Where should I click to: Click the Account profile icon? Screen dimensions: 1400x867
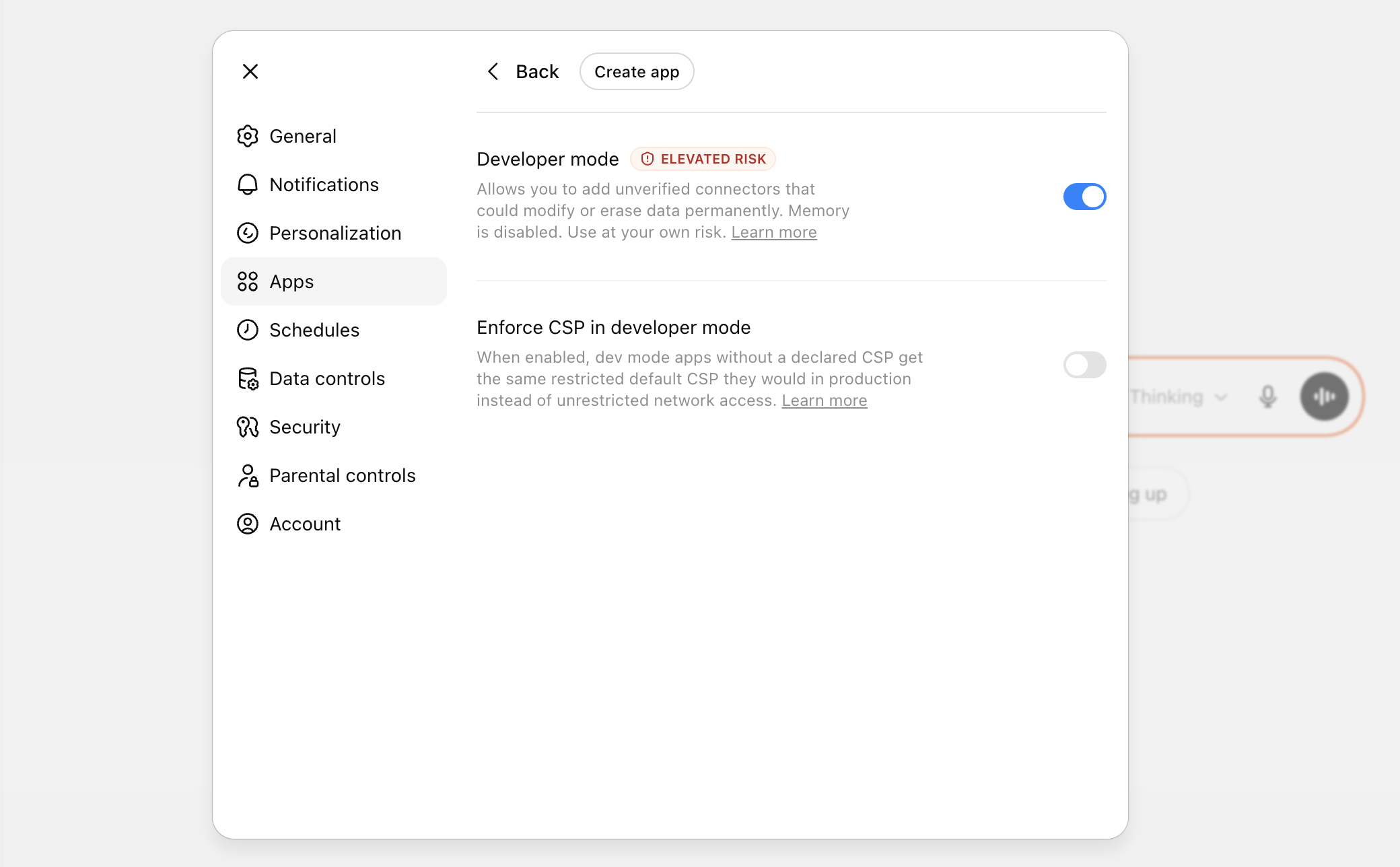pyautogui.click(x=248, y=524)
